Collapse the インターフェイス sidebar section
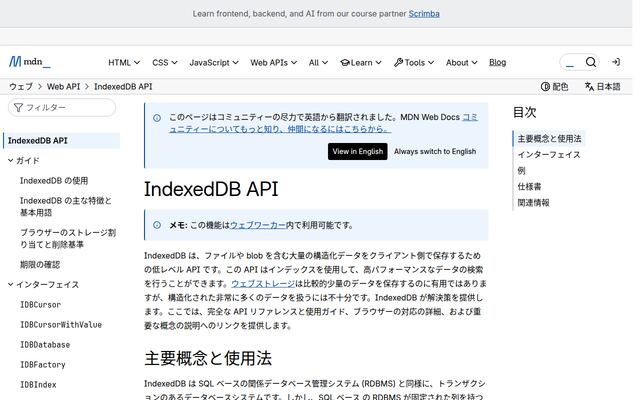The image size is (640, 400). pyautogui.click(x=43, y=284)
